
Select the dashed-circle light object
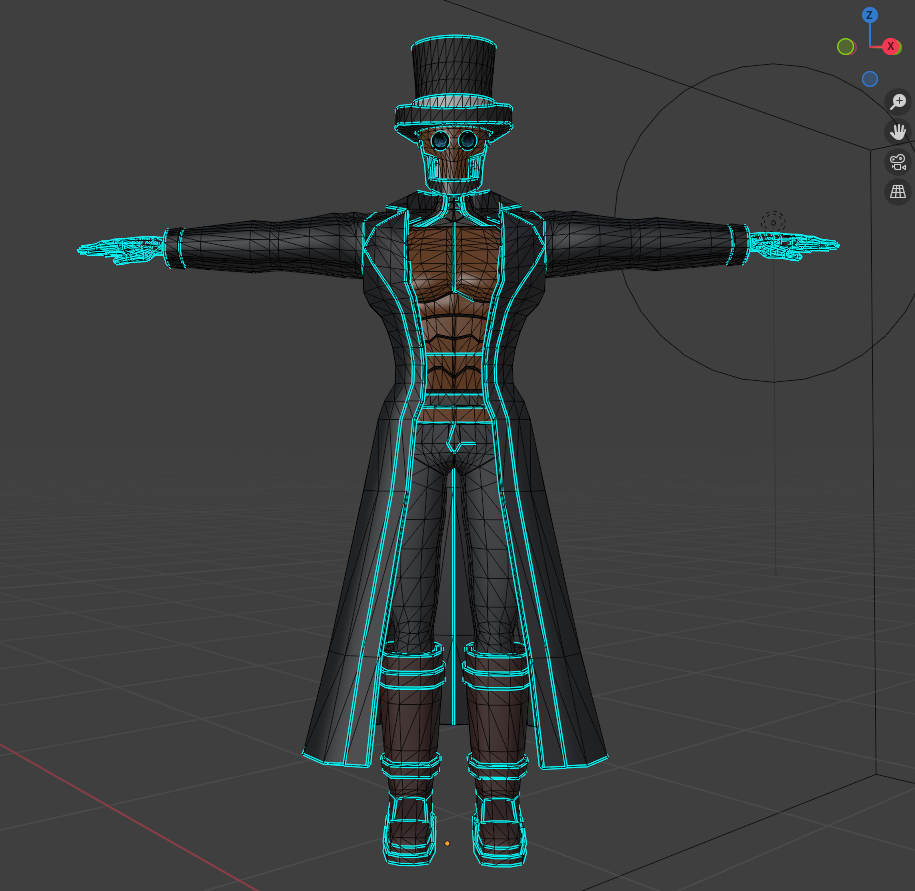pyautogui.click(x=773, y=221)
